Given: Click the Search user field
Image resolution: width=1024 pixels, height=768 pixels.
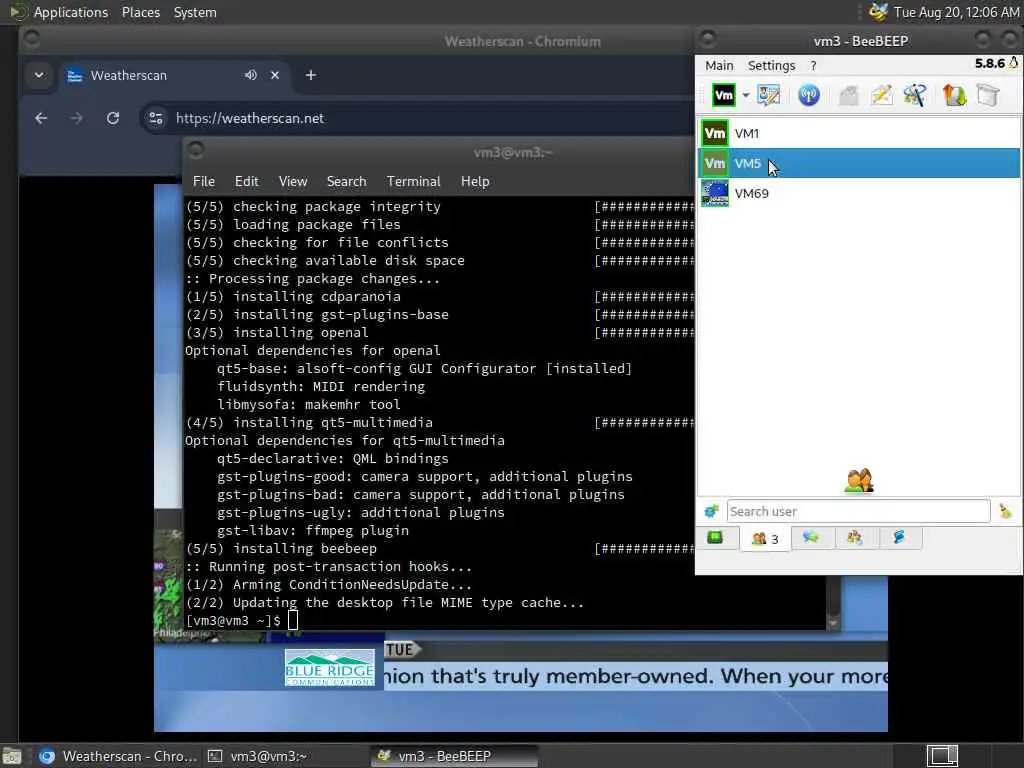Looking at the screenshot, I should (x=858, y=511).
